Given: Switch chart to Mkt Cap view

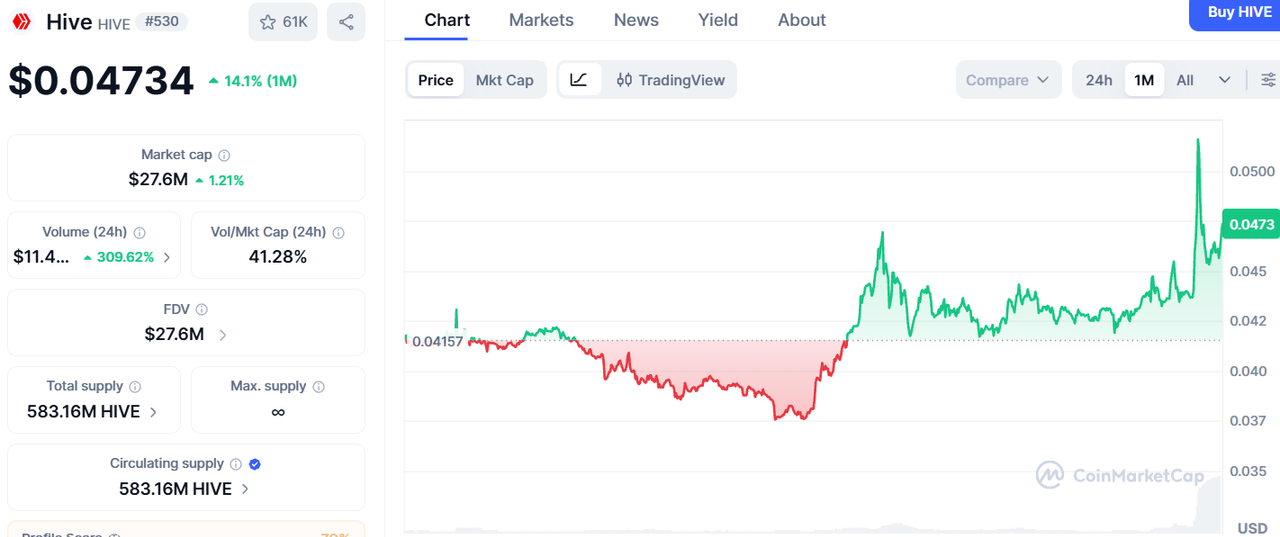Looking at the screenshot, I should click(504, 80).
